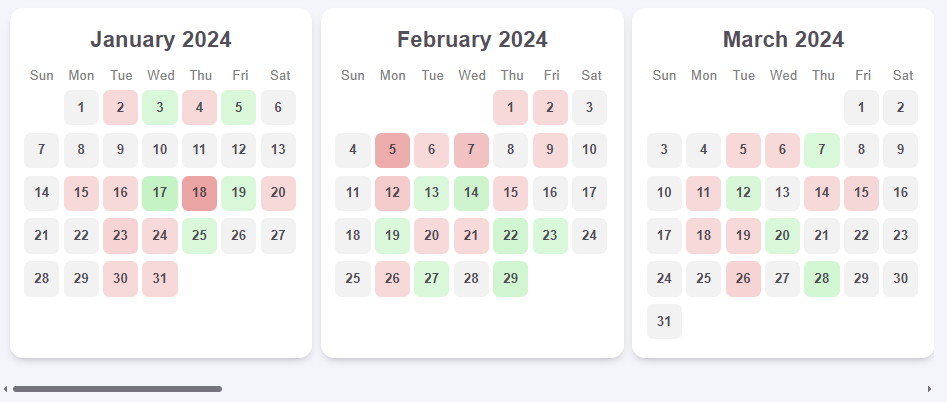947x402 pixels.
Task: Click the horizontal scrollbar left arrow
Action: click(x=5, y=389)
